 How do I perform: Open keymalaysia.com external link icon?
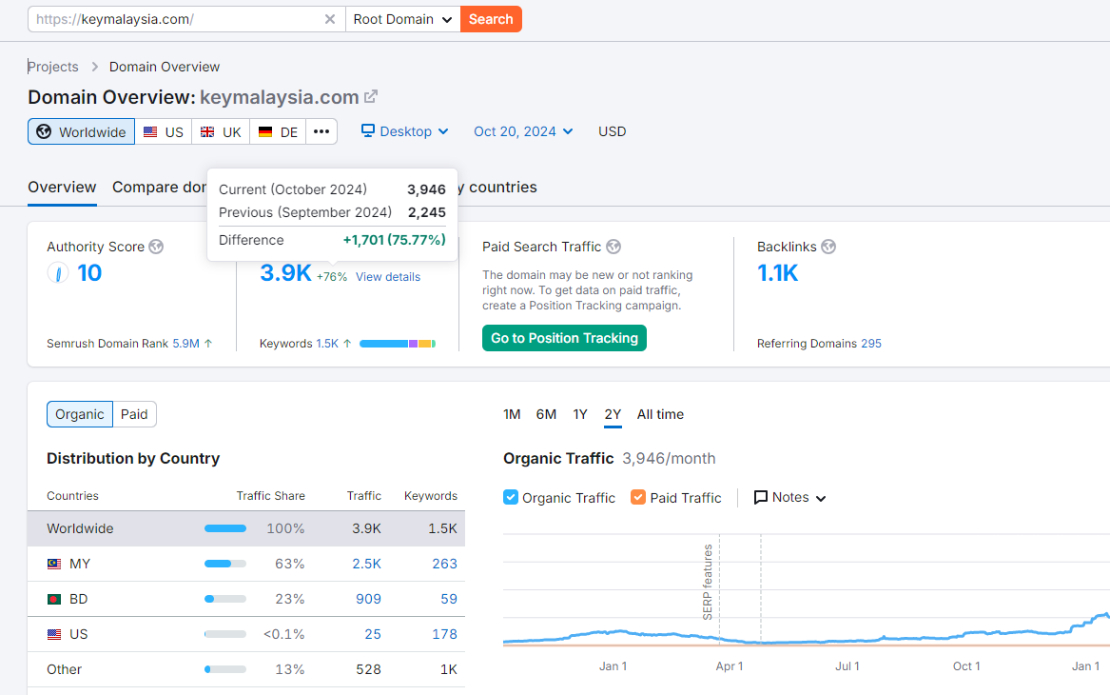tap(371, 96)
